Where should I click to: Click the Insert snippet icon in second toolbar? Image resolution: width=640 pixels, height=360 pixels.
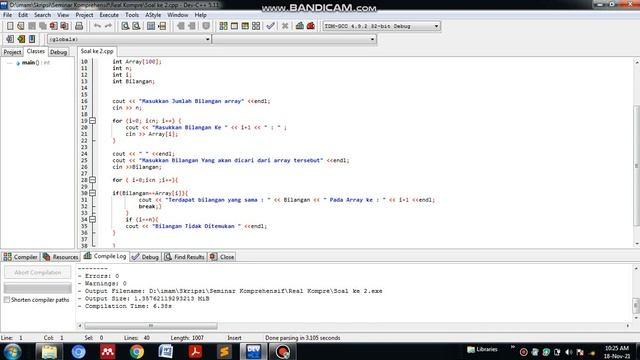point(10,39)
